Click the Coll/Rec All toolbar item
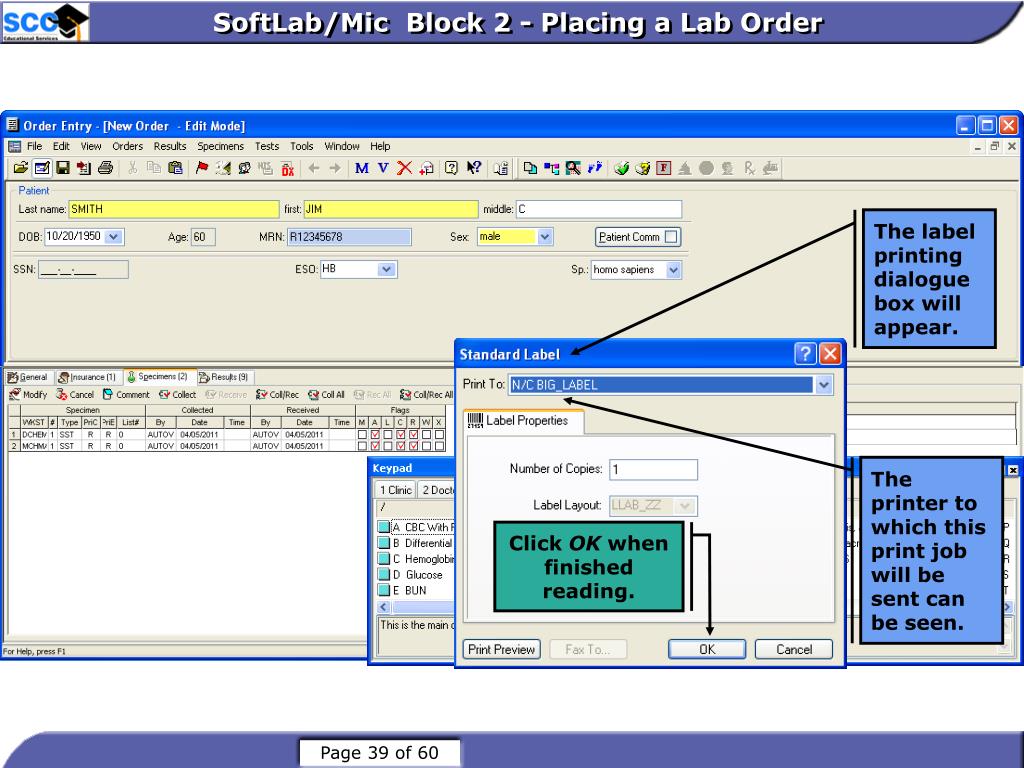 426,394
